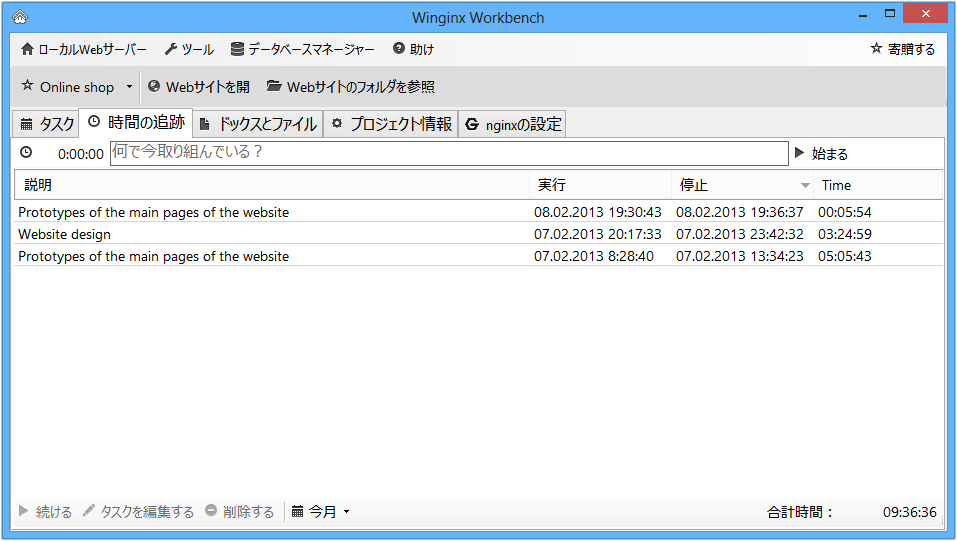Select the 時間の追跡 tab
This screenshot has width=957, height=541.
tap(136, 122)
